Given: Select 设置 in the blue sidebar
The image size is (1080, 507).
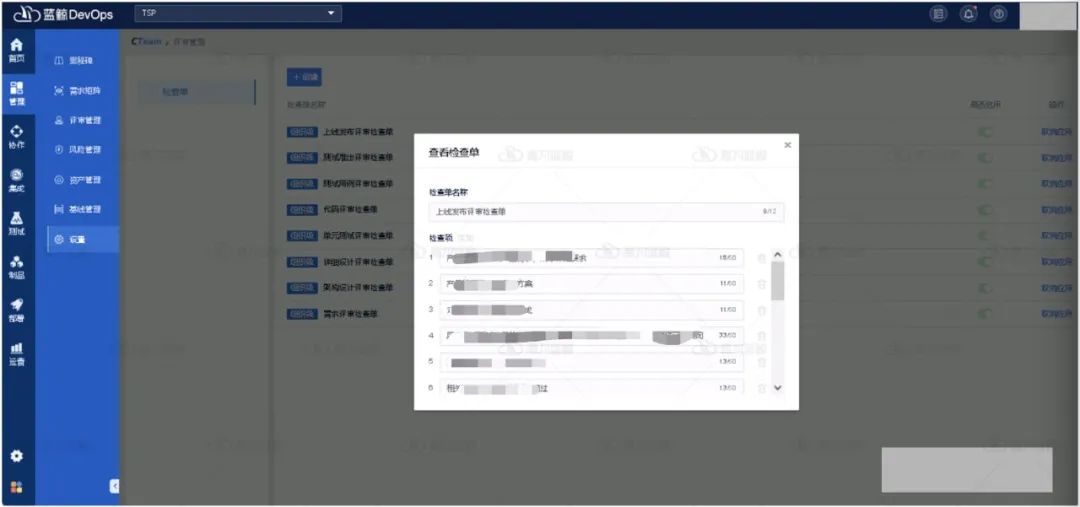Looking at the screenshot, I should [x=83, y=239].
